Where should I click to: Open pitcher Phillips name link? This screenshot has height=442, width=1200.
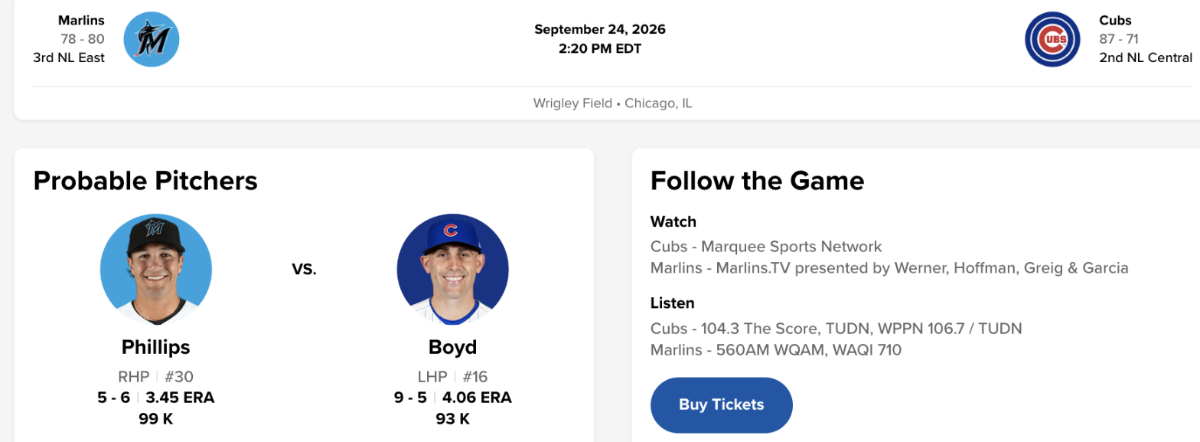click(x=156, y=348)
